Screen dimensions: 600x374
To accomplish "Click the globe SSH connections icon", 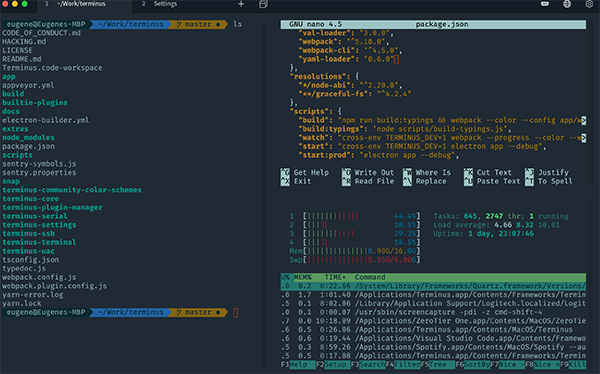I will [567, 4].
